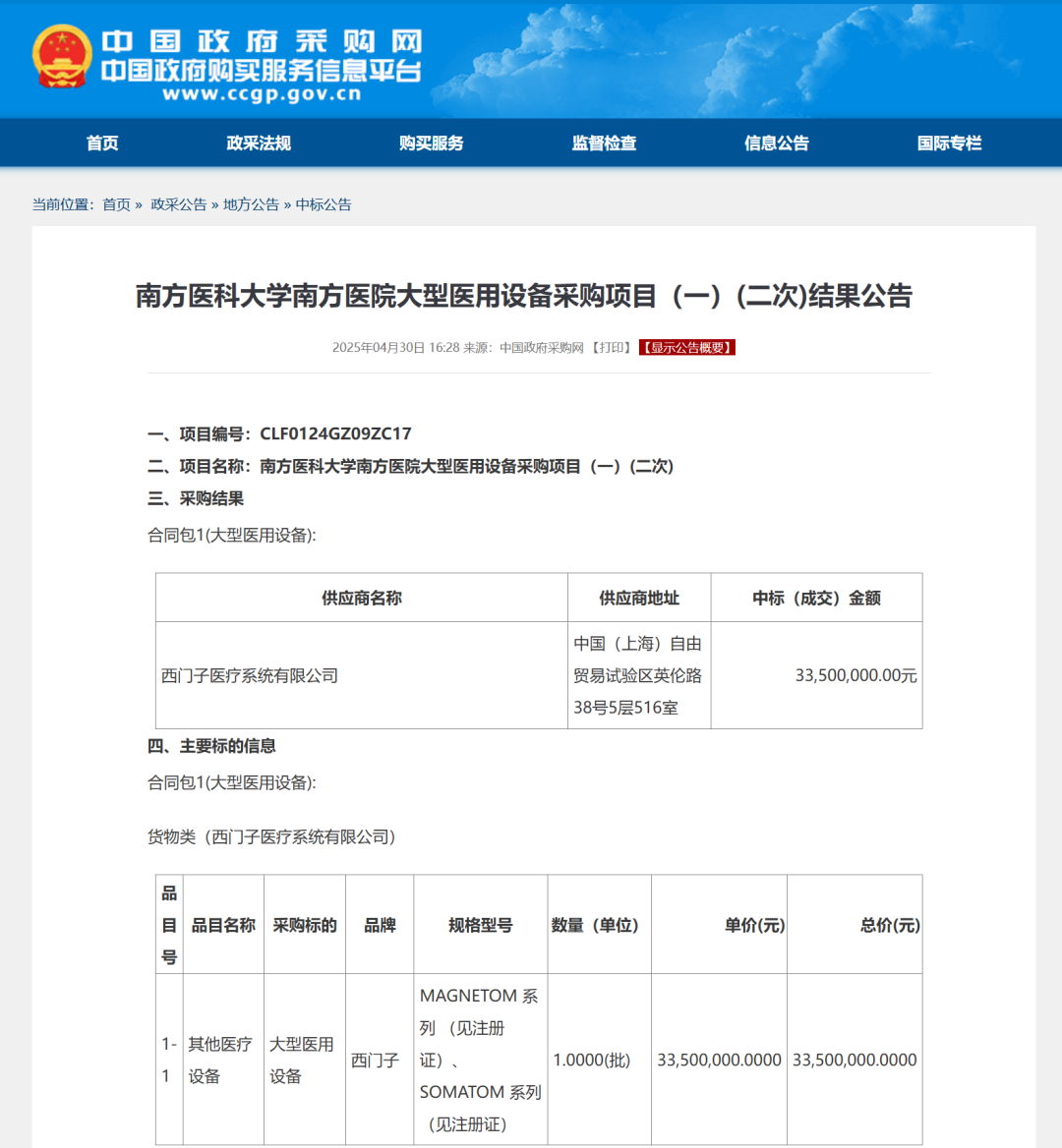This screenshot has height=1148, width=1062.
Task: Click the 供应商地址 column header
Action: [x=639, y=599]
